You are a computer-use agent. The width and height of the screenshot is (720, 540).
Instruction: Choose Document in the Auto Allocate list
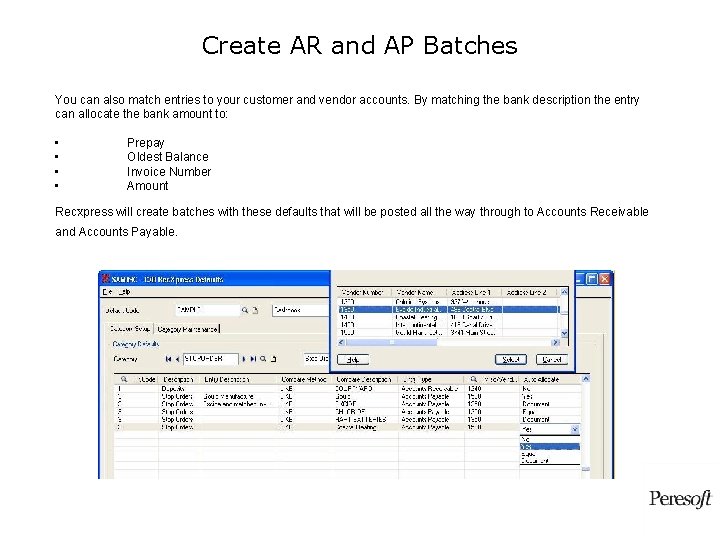550,461
